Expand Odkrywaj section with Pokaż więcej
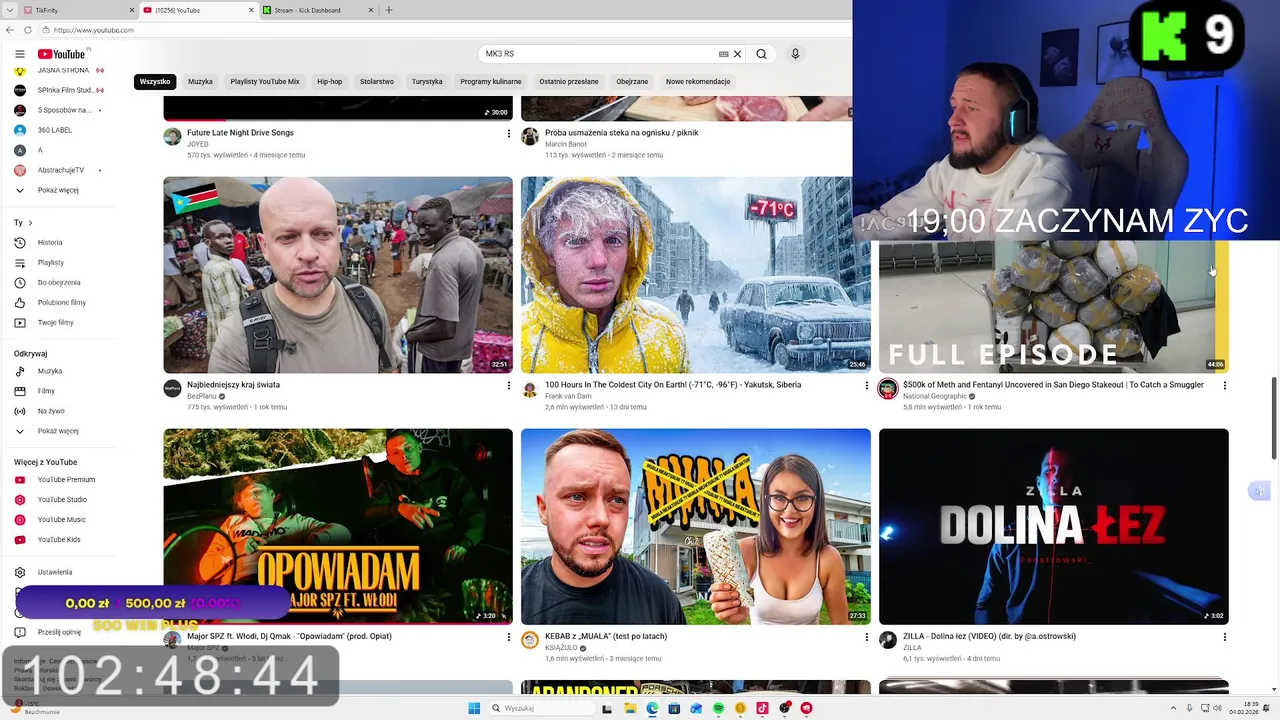Screen dimensions: 1280x720 point(58,431)
